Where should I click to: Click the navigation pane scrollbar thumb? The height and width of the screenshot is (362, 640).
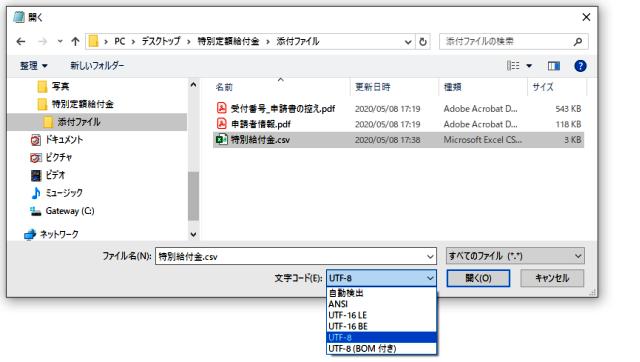point(193,196)
